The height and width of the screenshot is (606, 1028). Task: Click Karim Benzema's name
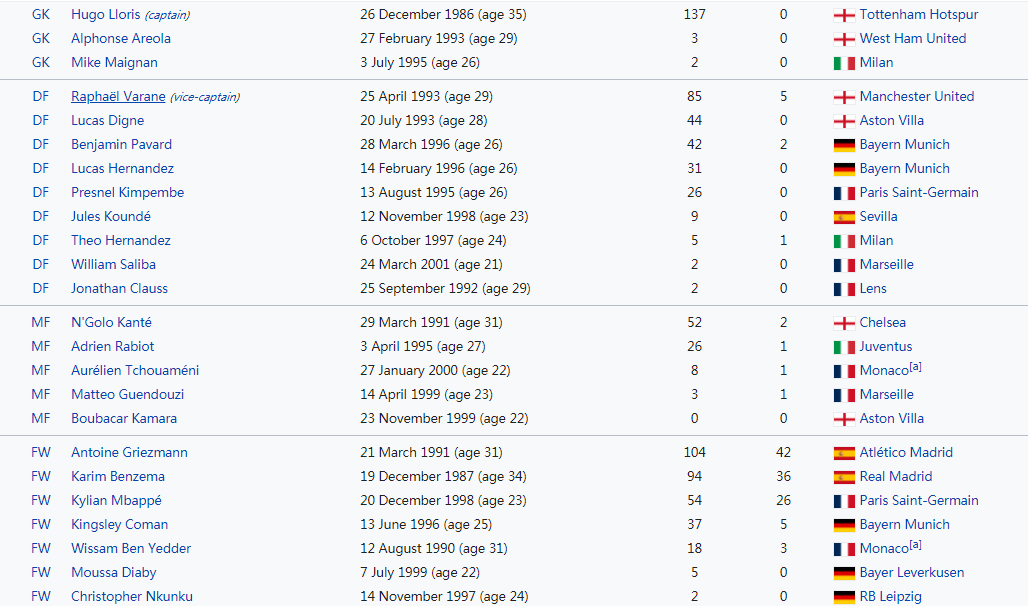tap(118, 477)
